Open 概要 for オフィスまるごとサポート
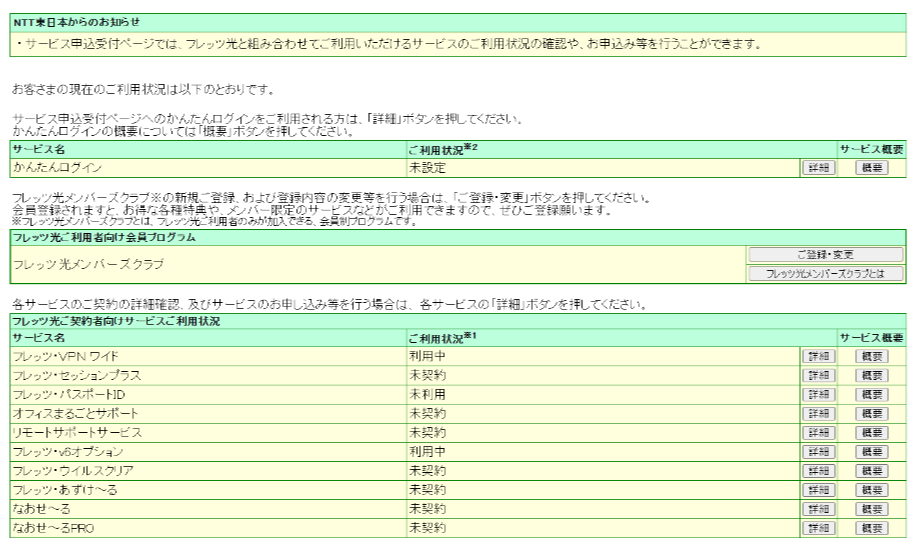The height and width of the screenshot is (546, 917). point(872,414)
